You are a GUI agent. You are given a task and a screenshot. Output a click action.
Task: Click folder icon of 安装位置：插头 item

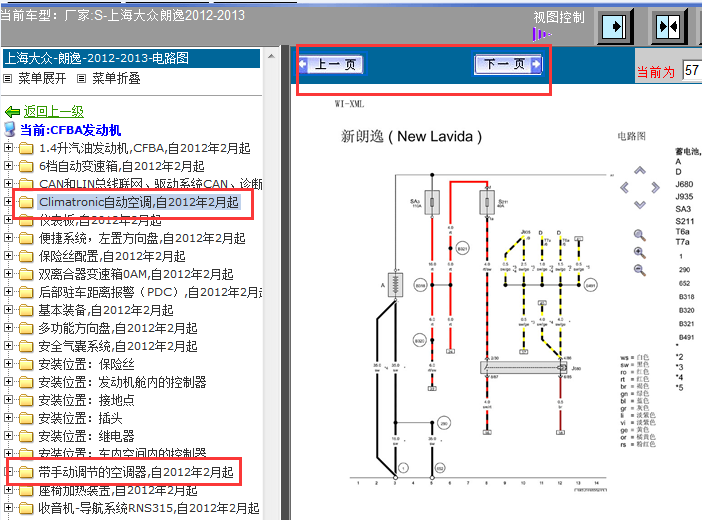(x=26, y=418)
